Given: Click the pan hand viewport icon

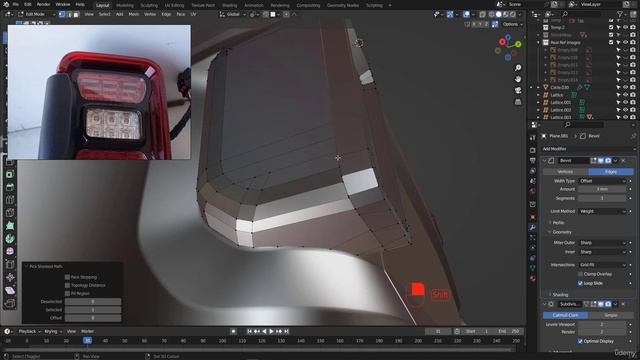Looking at the screenshot, I should pos(518,79).
